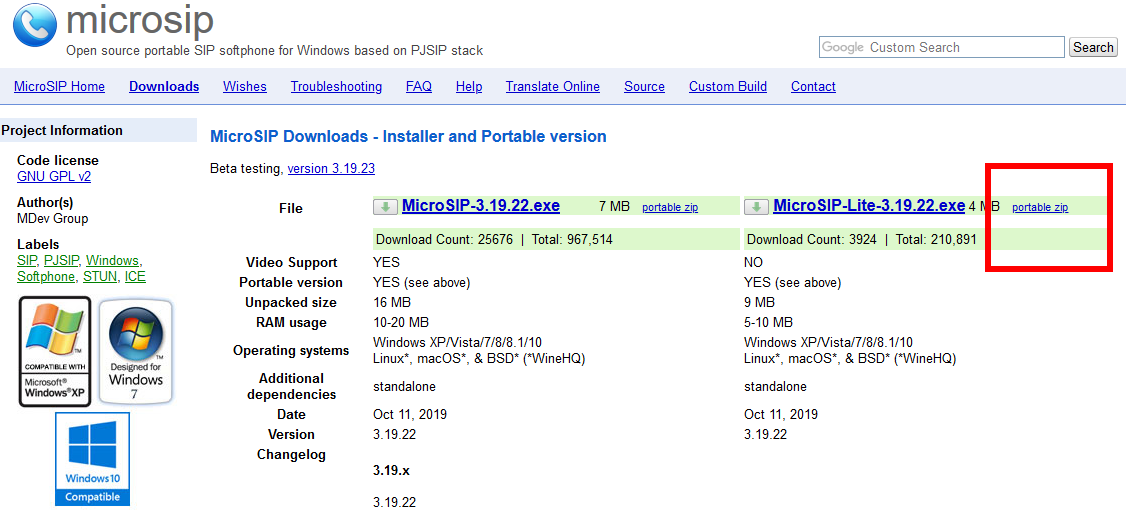1126x512 pixels.
Task: Download MicroSIP-3.19.22.exe via its file link
Action: [480, 206]
